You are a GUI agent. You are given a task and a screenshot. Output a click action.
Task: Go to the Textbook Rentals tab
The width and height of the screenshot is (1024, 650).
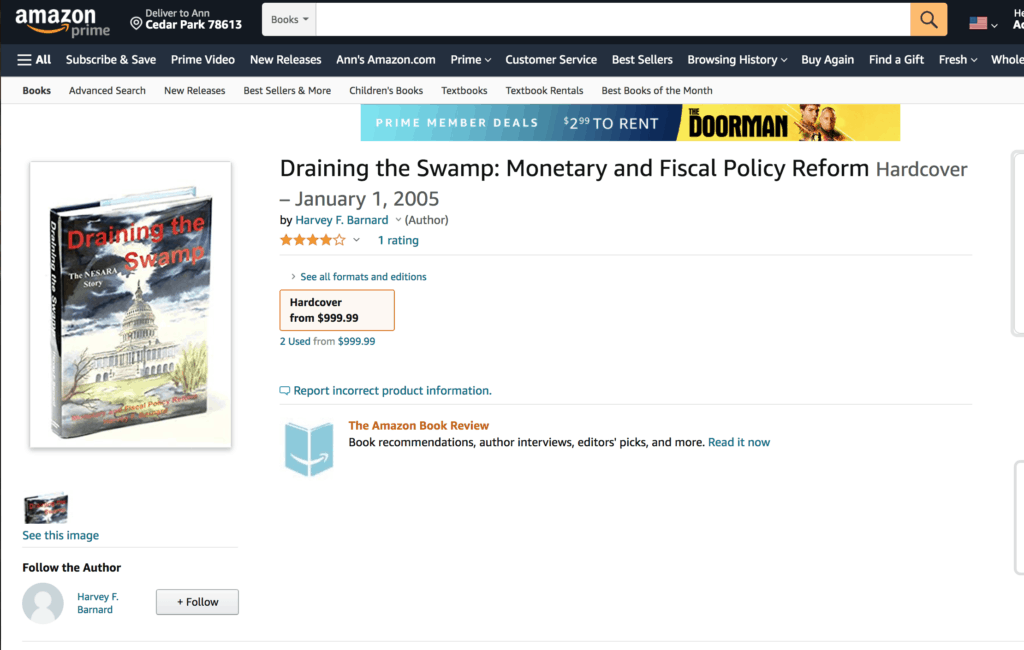point(544,91)
